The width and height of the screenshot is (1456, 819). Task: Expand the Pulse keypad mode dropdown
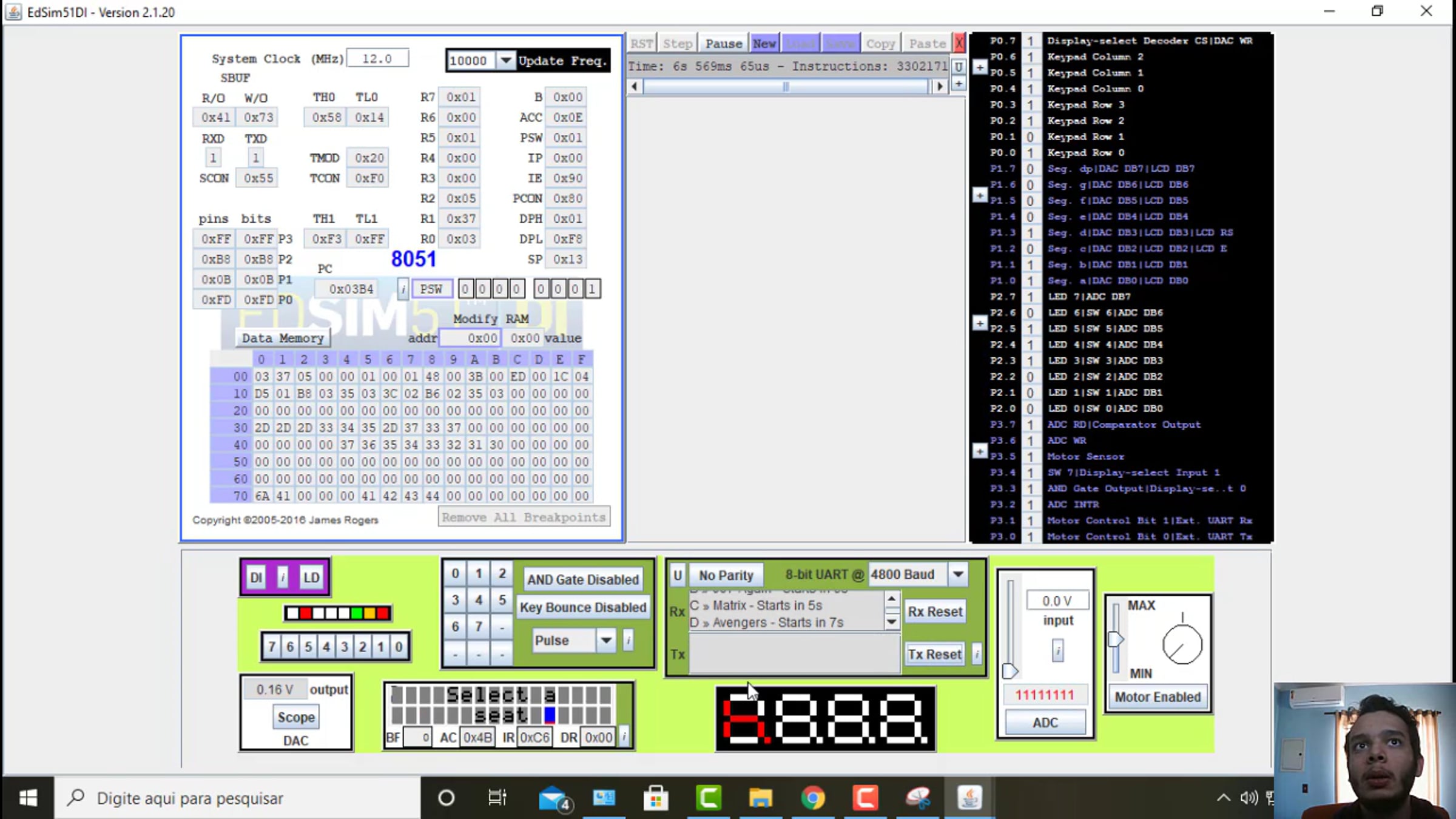pos(605,640)
